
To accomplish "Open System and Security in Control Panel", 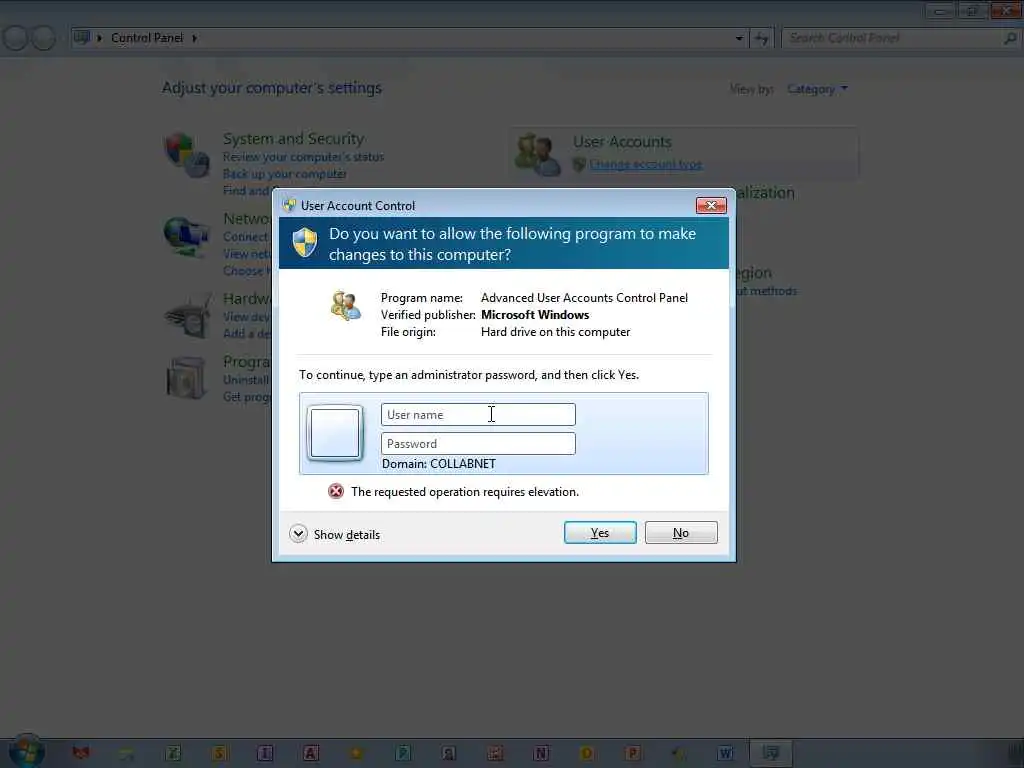I will [293, 138].
